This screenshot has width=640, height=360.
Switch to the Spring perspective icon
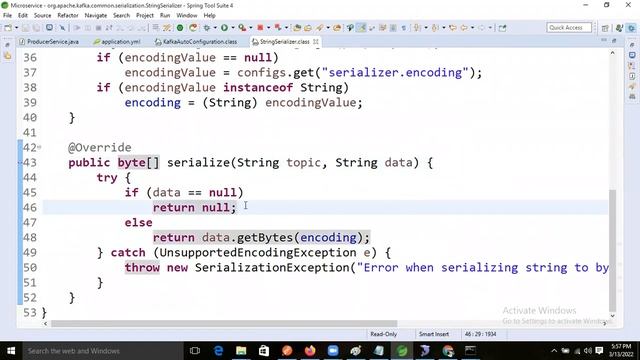tap(631, 28)
